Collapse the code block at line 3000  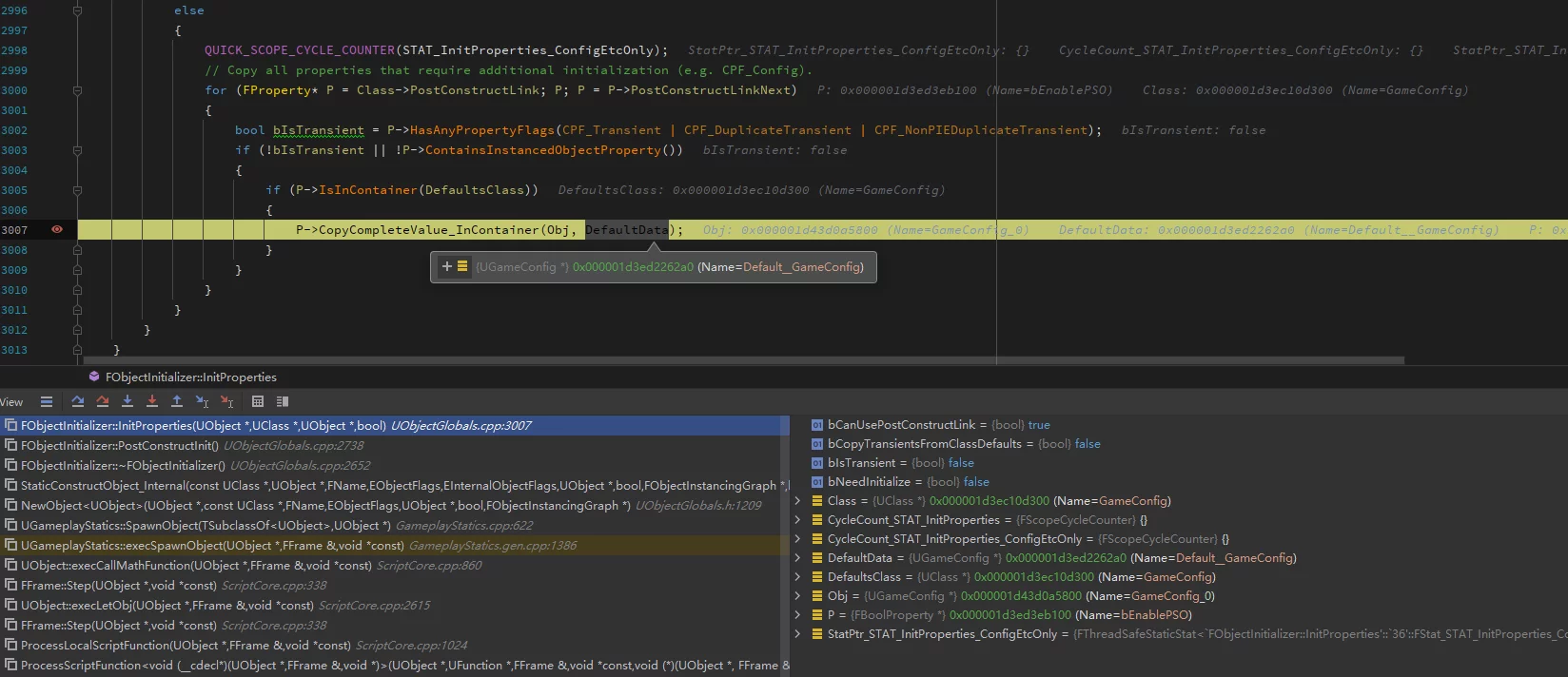(77, 90)
